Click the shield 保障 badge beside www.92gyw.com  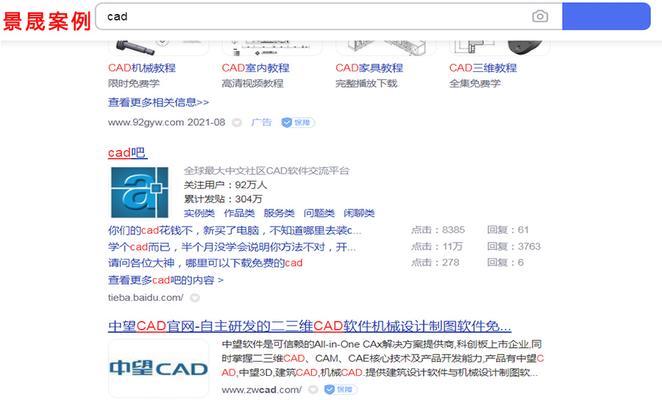coord(298,122)
